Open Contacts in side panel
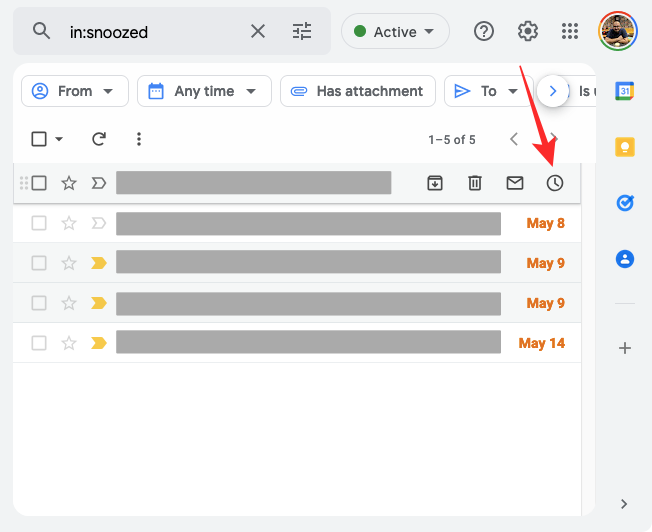Image resolution: width=652 pixels, height=532 pixels. 625,259
